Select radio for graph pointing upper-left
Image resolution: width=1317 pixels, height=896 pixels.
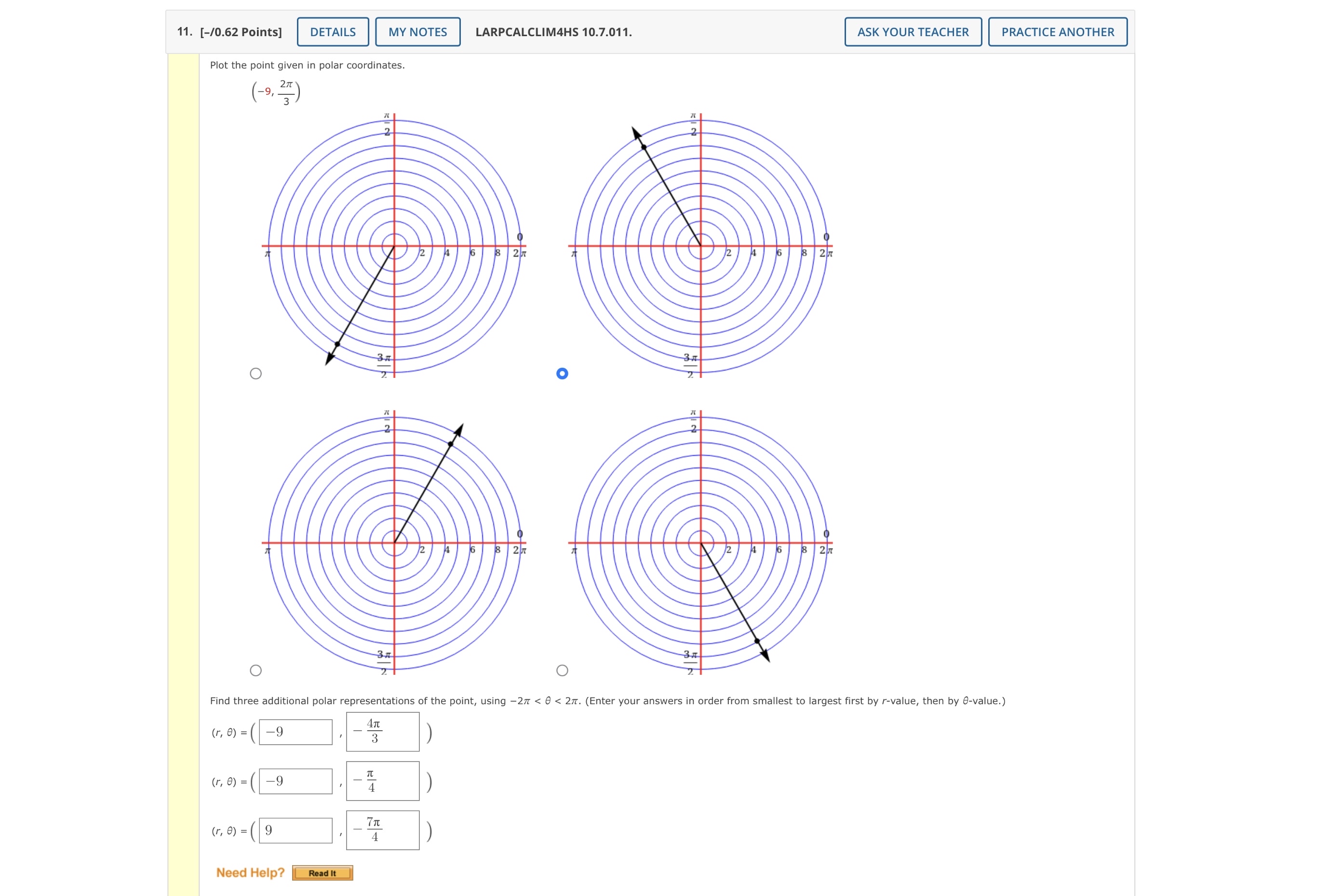click(562, 374)
